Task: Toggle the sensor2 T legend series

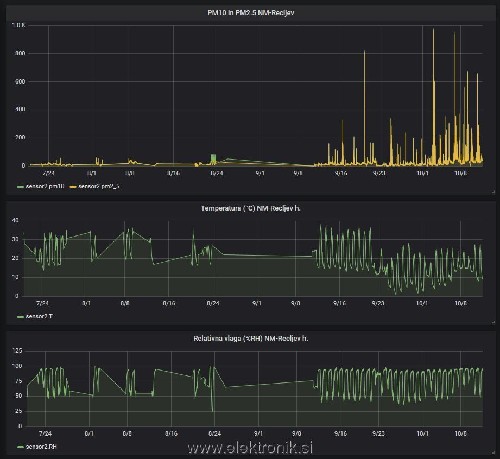Action: (x=39, y=316)
